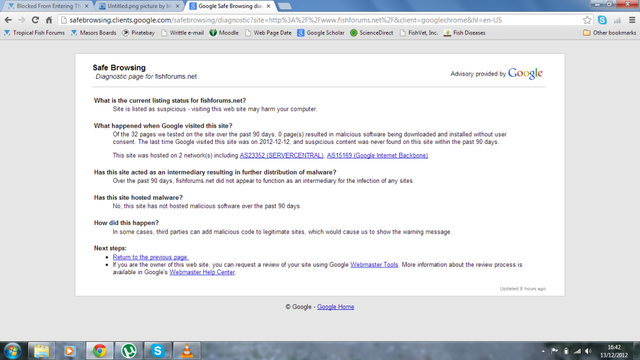The height and width of the screenshot is (360, 640).
Task: Open uTorrent from taskbar
Action: click(129, 351)
